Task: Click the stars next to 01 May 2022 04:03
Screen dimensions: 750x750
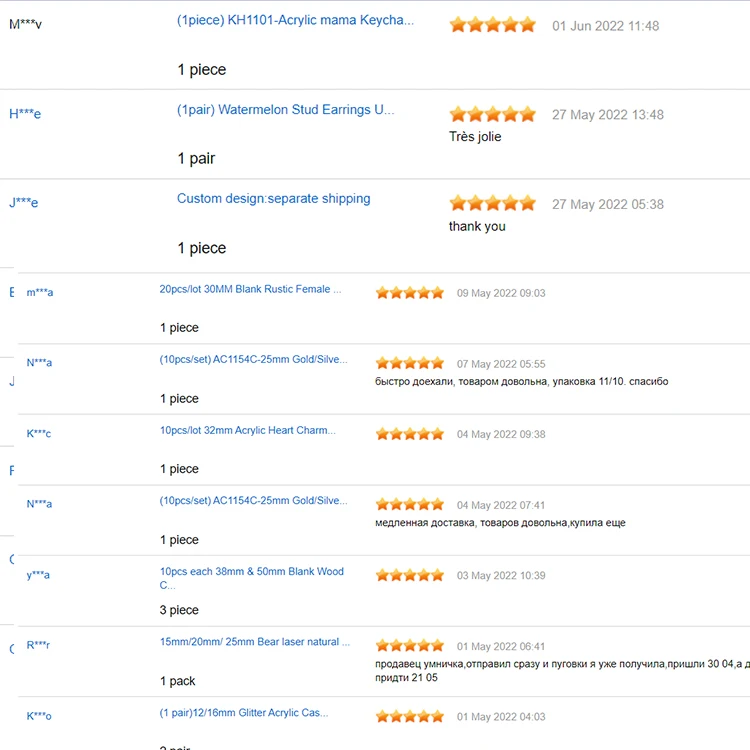Action: pyautogui.click(x=410, y=716)
